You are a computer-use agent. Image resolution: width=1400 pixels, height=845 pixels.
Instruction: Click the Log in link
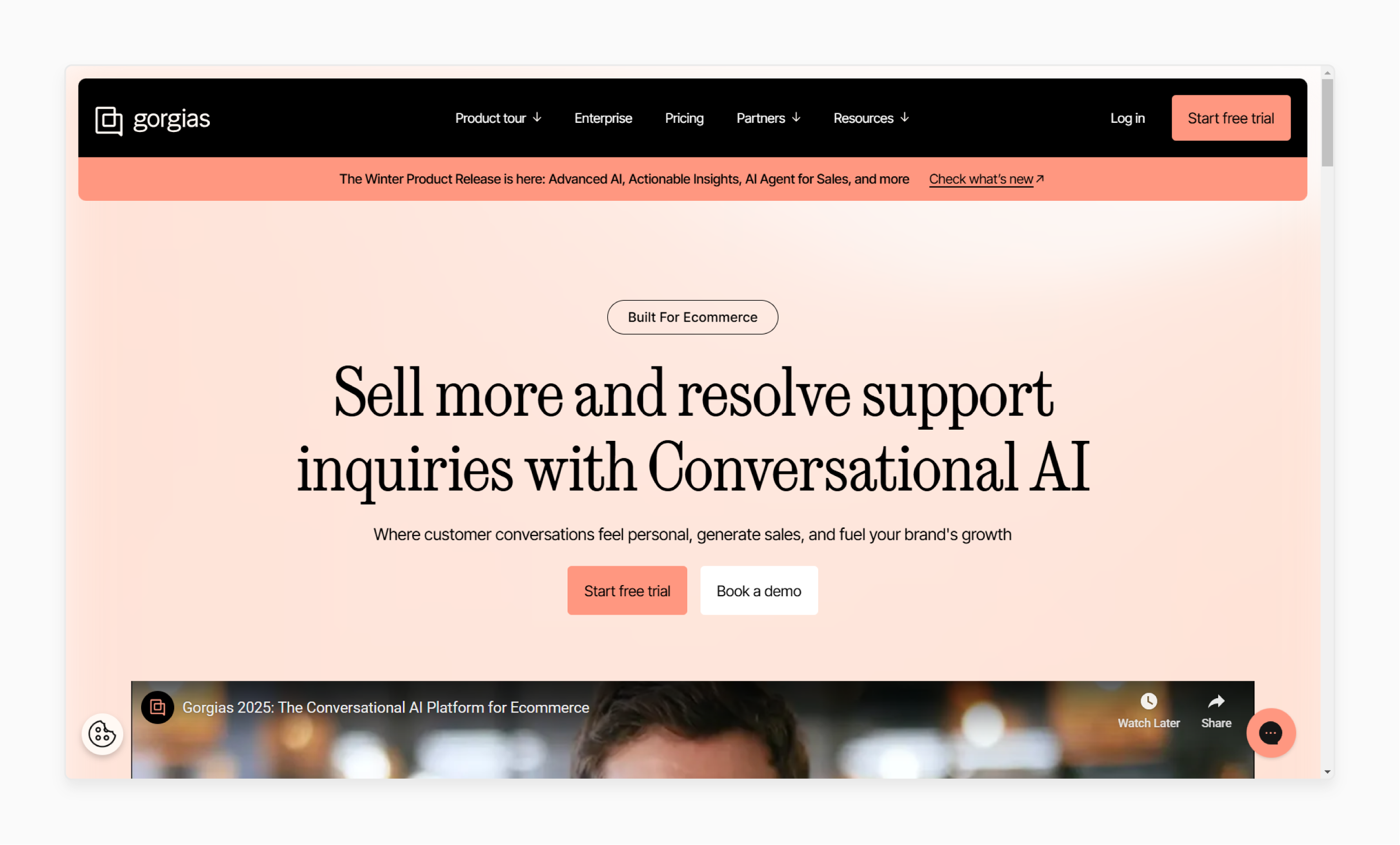coord(1127,118)
